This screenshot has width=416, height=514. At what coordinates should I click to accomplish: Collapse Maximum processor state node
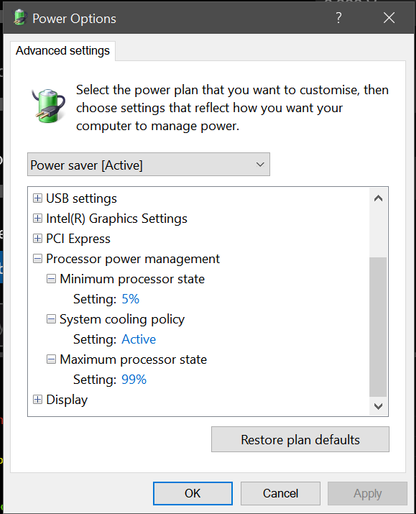51,359
